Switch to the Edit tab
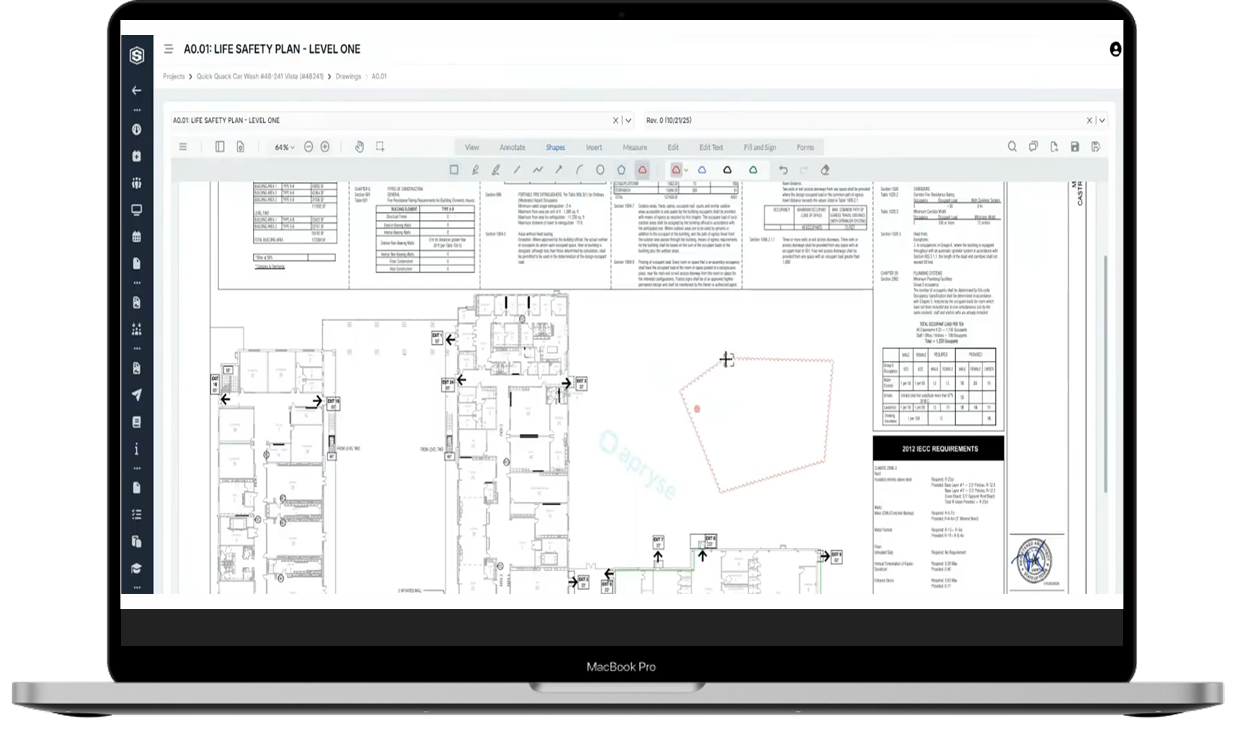Viewport: 1252px width, 746px height. (673, 147)
